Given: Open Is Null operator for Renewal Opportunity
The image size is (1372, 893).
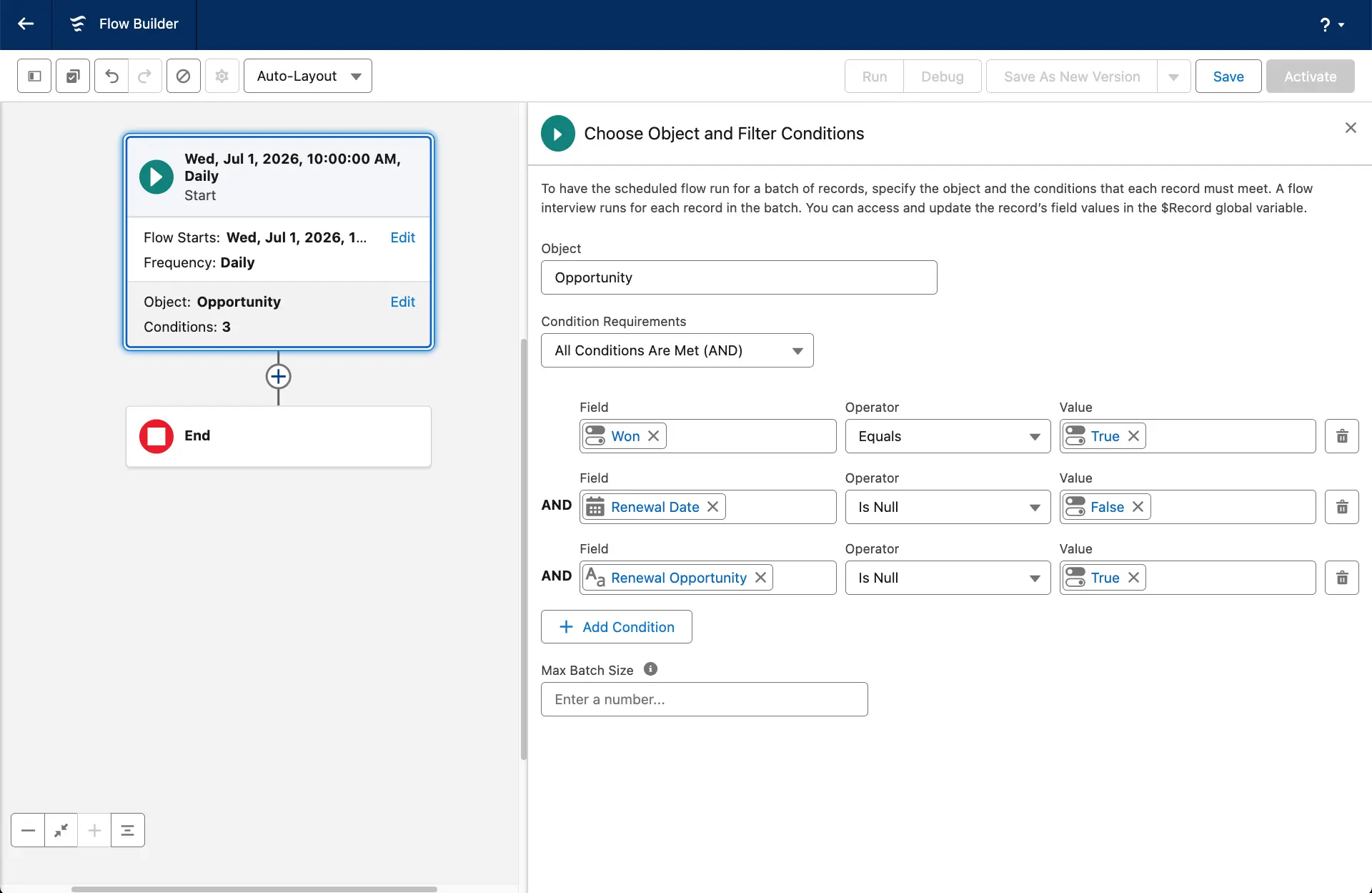Looking at the screenshot, I should pos(948,578).
